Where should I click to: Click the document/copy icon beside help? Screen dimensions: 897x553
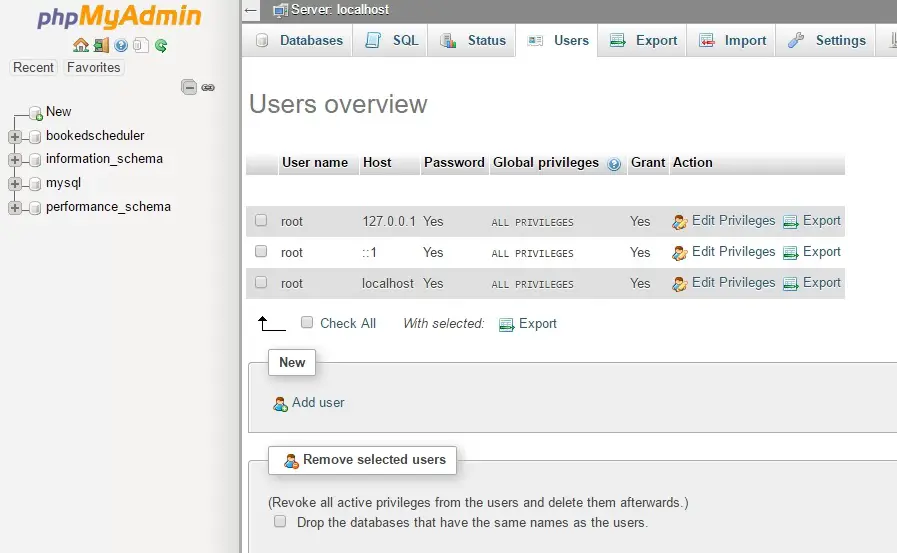click(141, 45)
